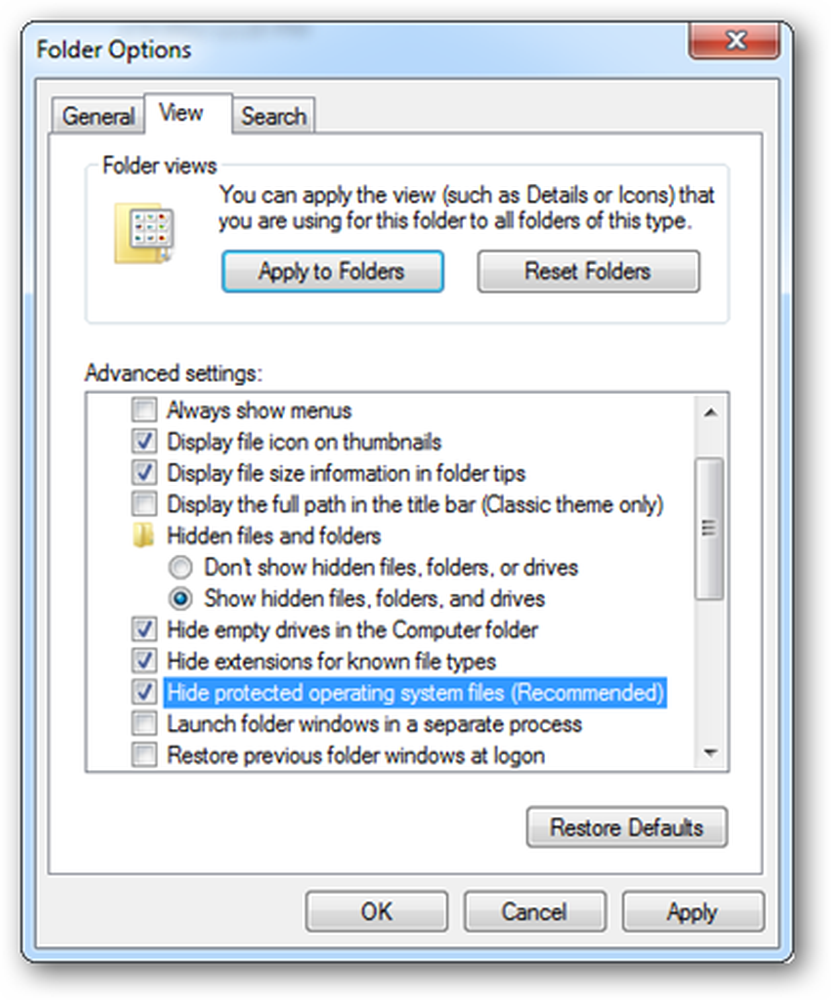Click the advanced settings scroll down arrow
The image size is (831, 1000).
point(710,753)
